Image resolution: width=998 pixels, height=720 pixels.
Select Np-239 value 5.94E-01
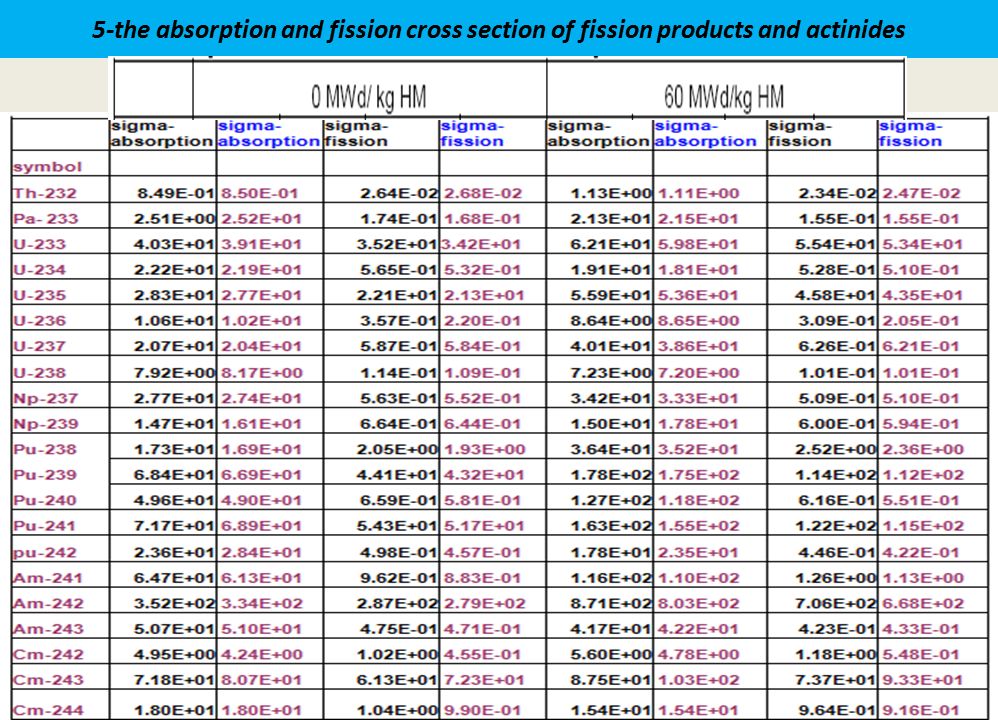(921, 424)
